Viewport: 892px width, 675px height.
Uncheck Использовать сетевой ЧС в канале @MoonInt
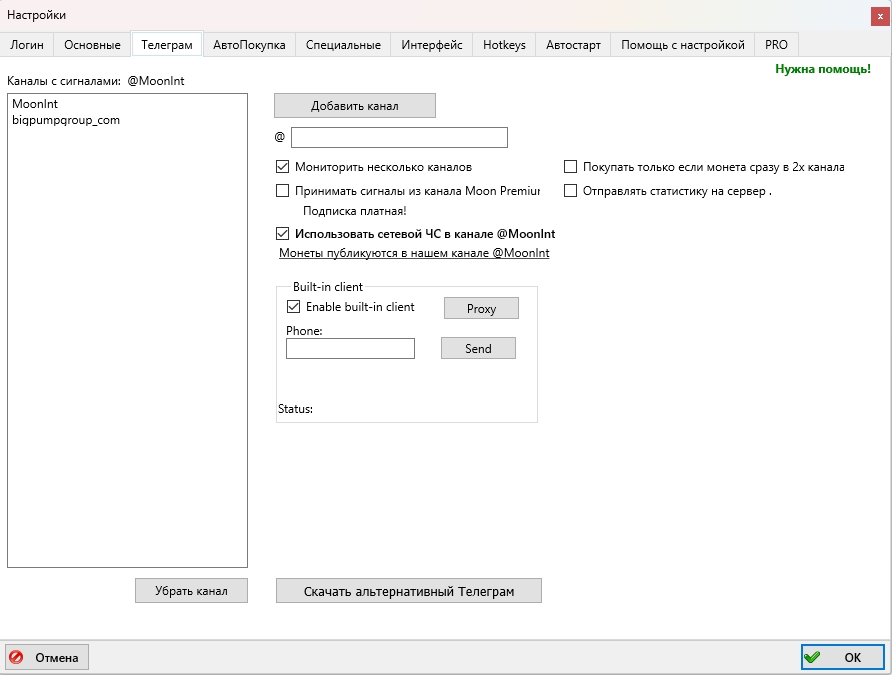(x=282, y=233)
